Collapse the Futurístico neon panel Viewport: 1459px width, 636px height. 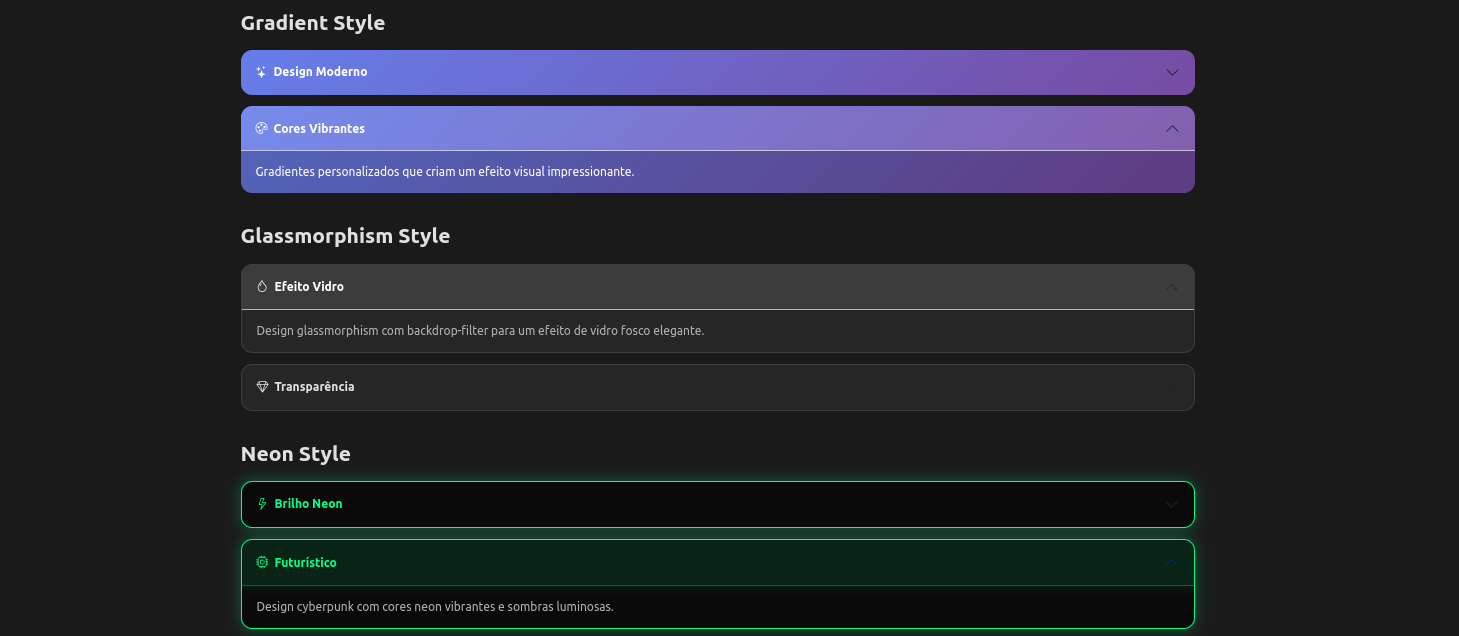(717, 562)
